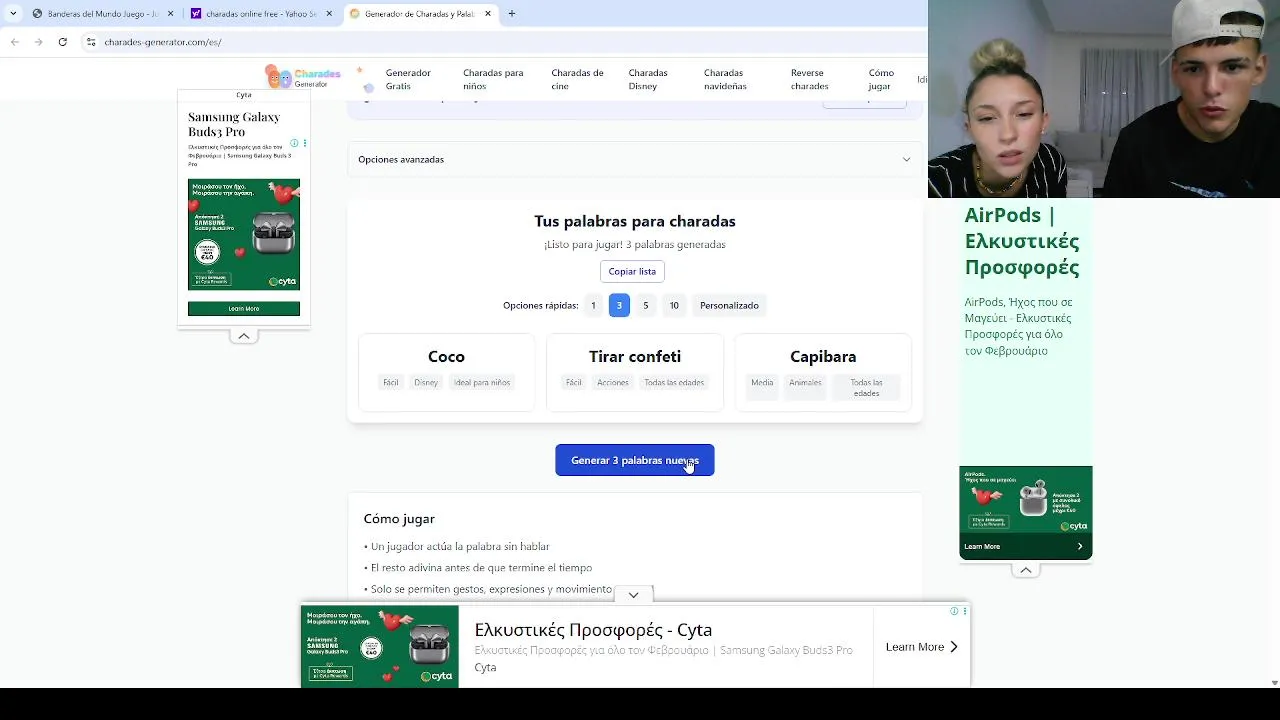
Task: Open the bottom banner ad info icon
Action: 955,611
